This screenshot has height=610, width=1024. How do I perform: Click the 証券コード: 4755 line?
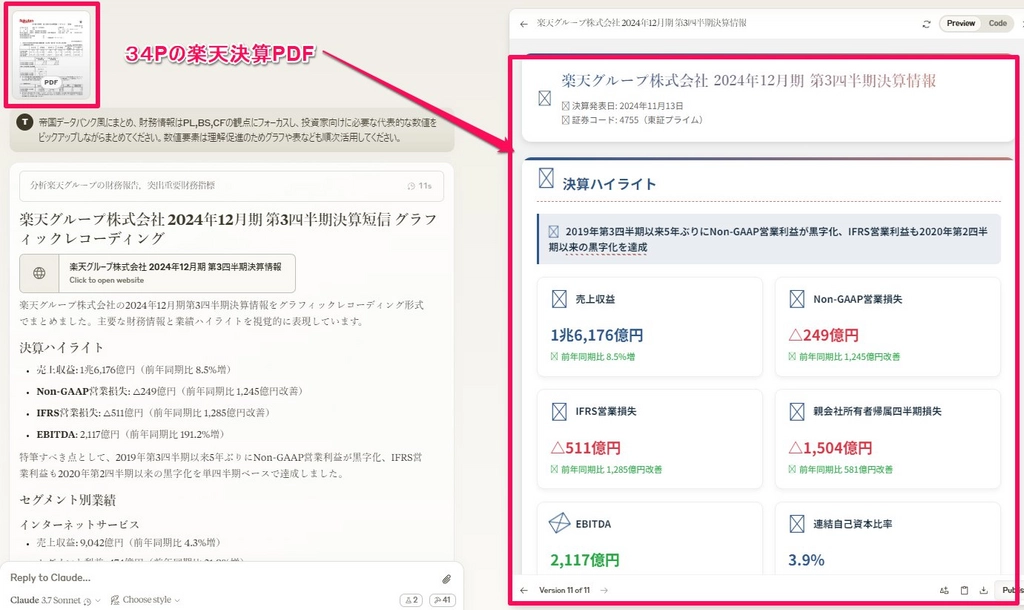tap(632, 120)
